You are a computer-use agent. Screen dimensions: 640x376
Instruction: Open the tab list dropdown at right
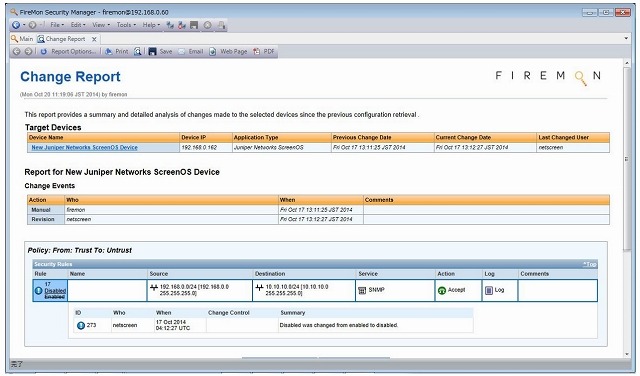pyautogui.click(x=626, y=38)
